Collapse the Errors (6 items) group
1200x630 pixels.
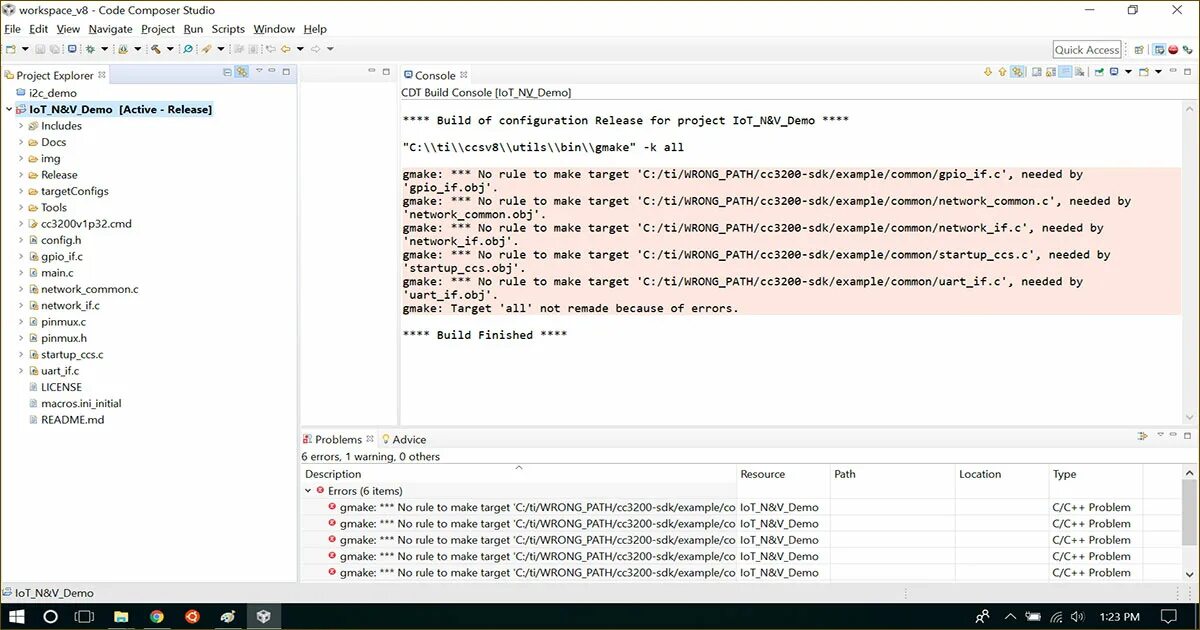click(x=308, y=491)
